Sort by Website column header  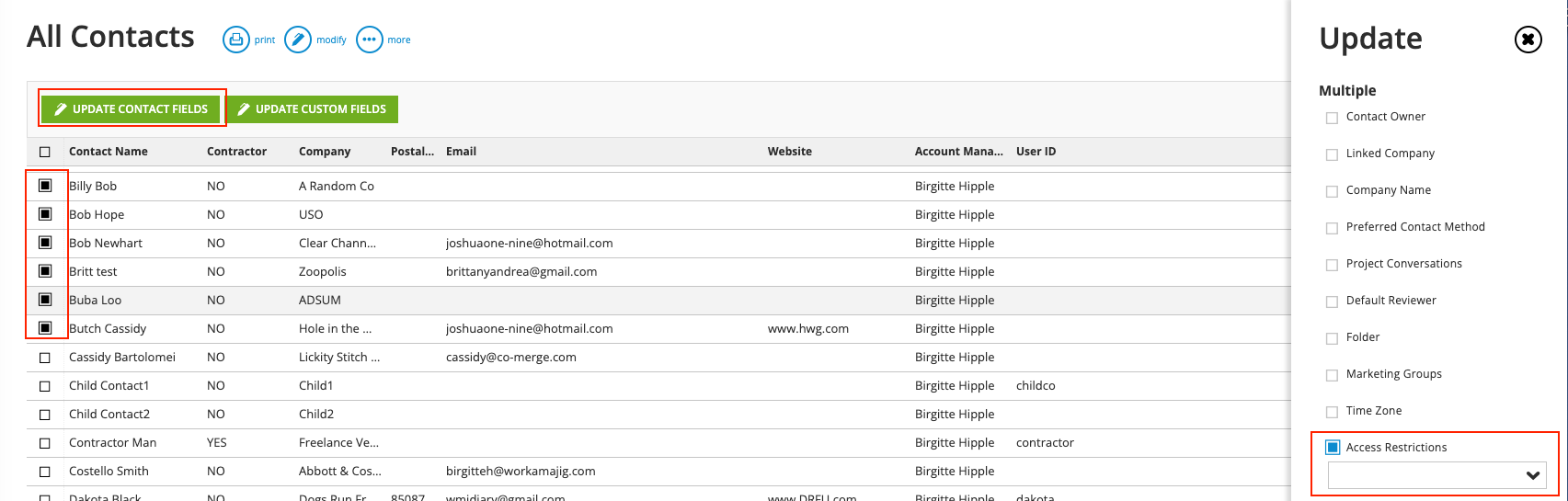pyautogui.click(x=790, y=152)
